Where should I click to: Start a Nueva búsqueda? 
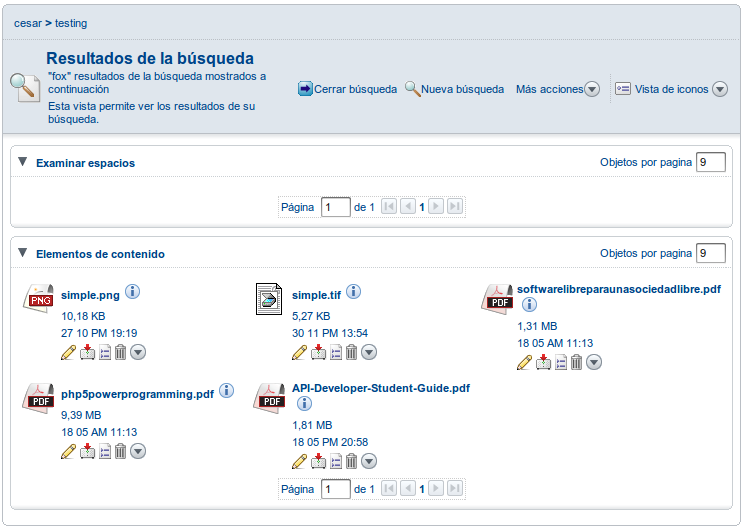click(x=454, y=89)
